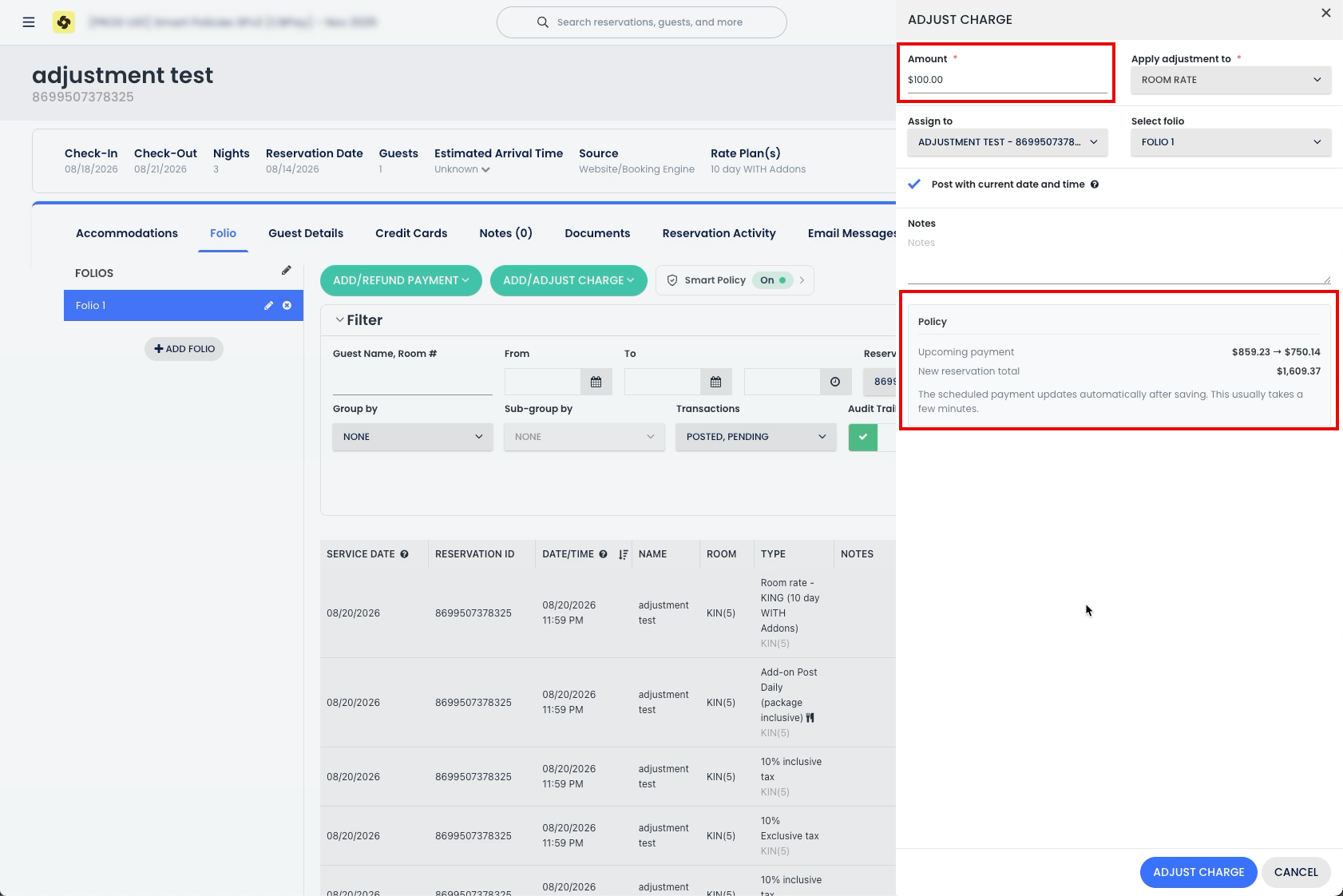Click New reservation total $1,609.37 value
The height and width of the screenshot is (896, 1343).
coord(1298,371)
